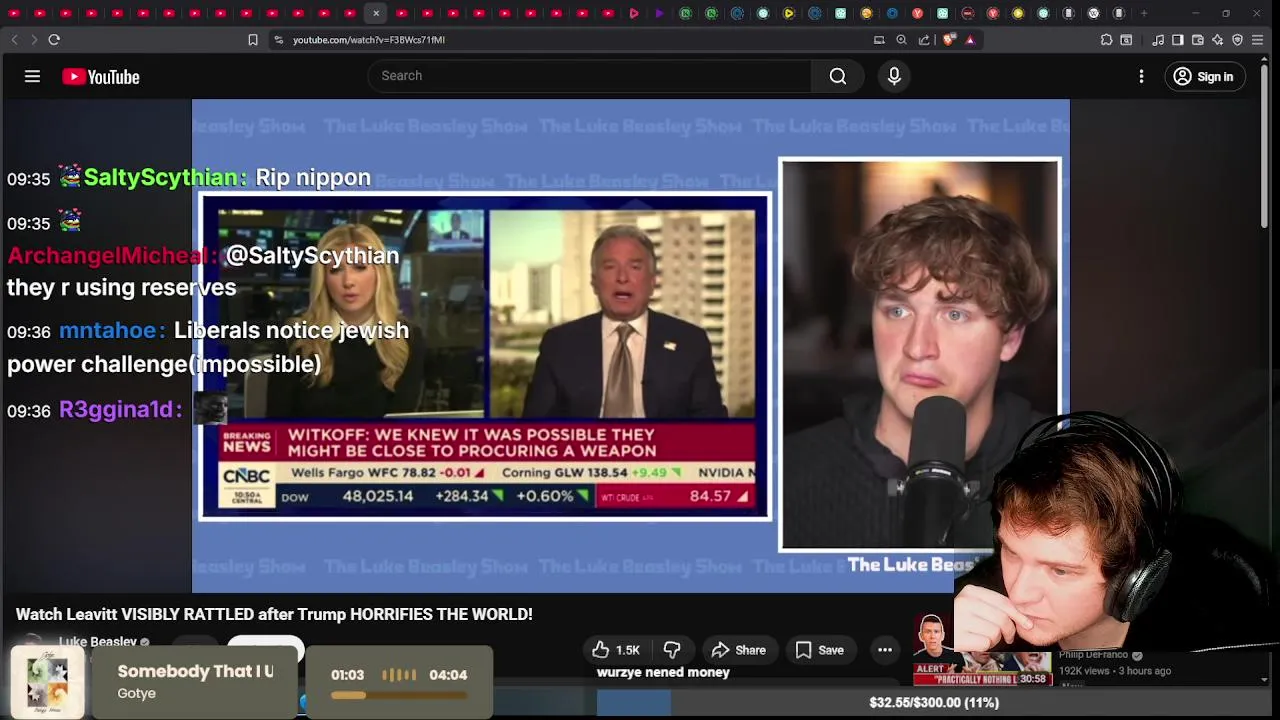Screen dimensions: 1280x720
Task: Open the zoom magnifier in address bar
Action: pos(901,40)
